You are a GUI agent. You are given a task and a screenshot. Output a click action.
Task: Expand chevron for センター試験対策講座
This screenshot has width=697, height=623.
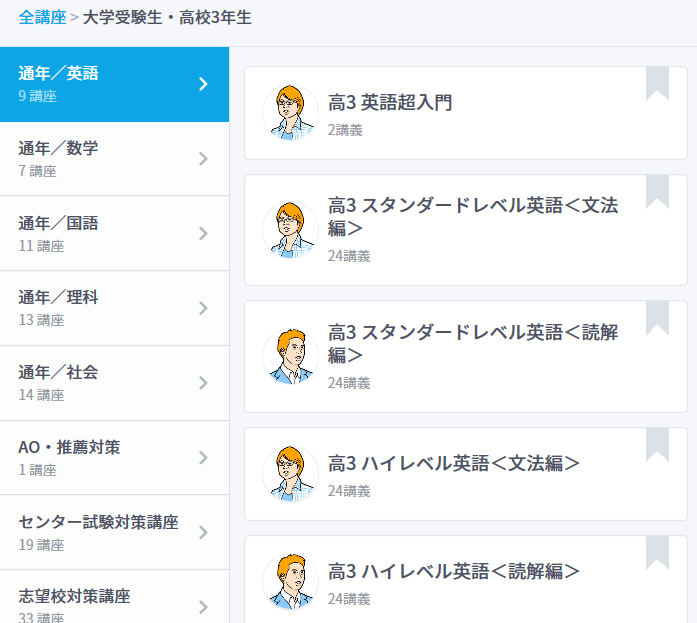[x=203, y=532]
